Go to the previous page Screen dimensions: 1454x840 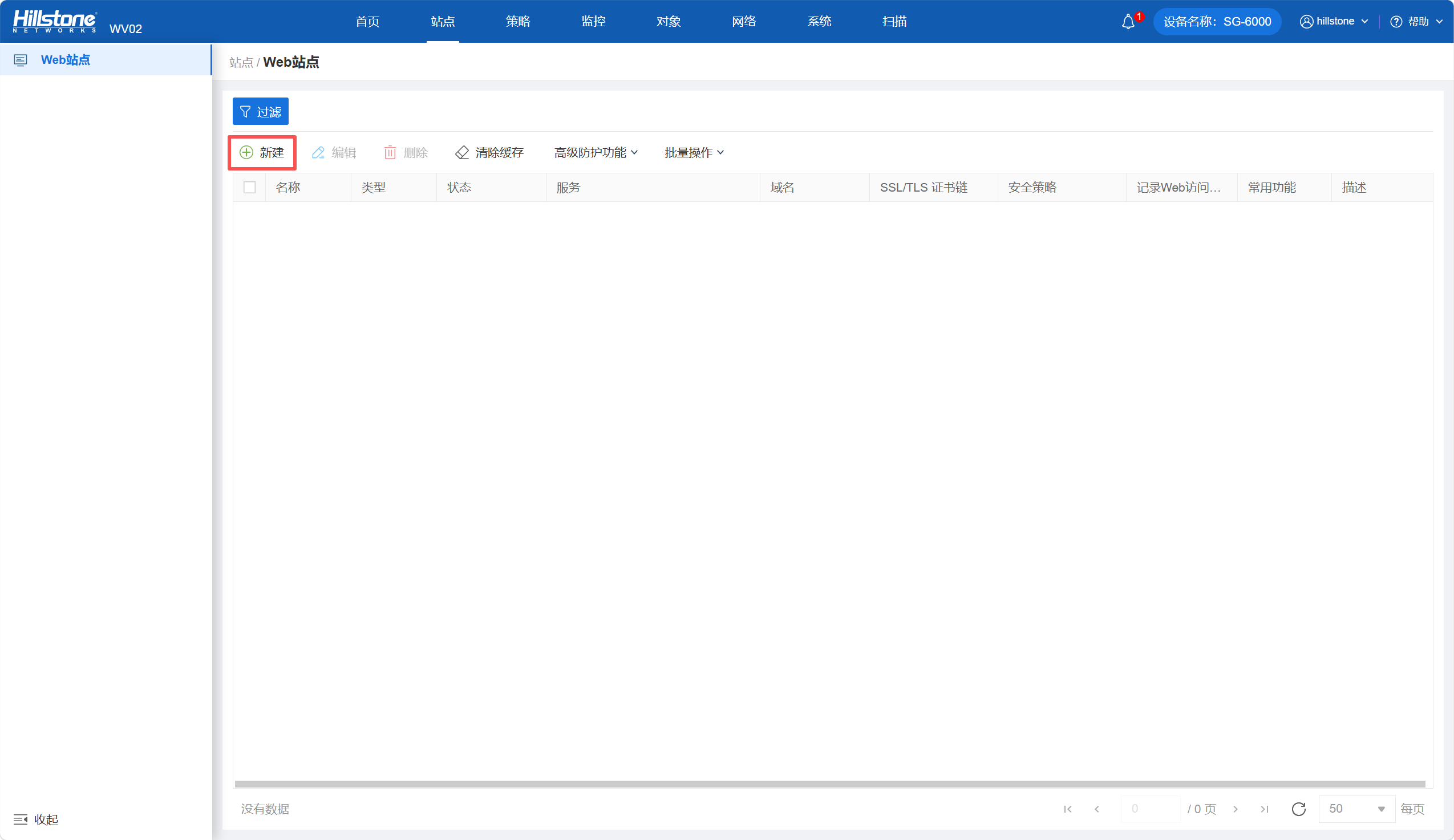(x=1097, y=809)
